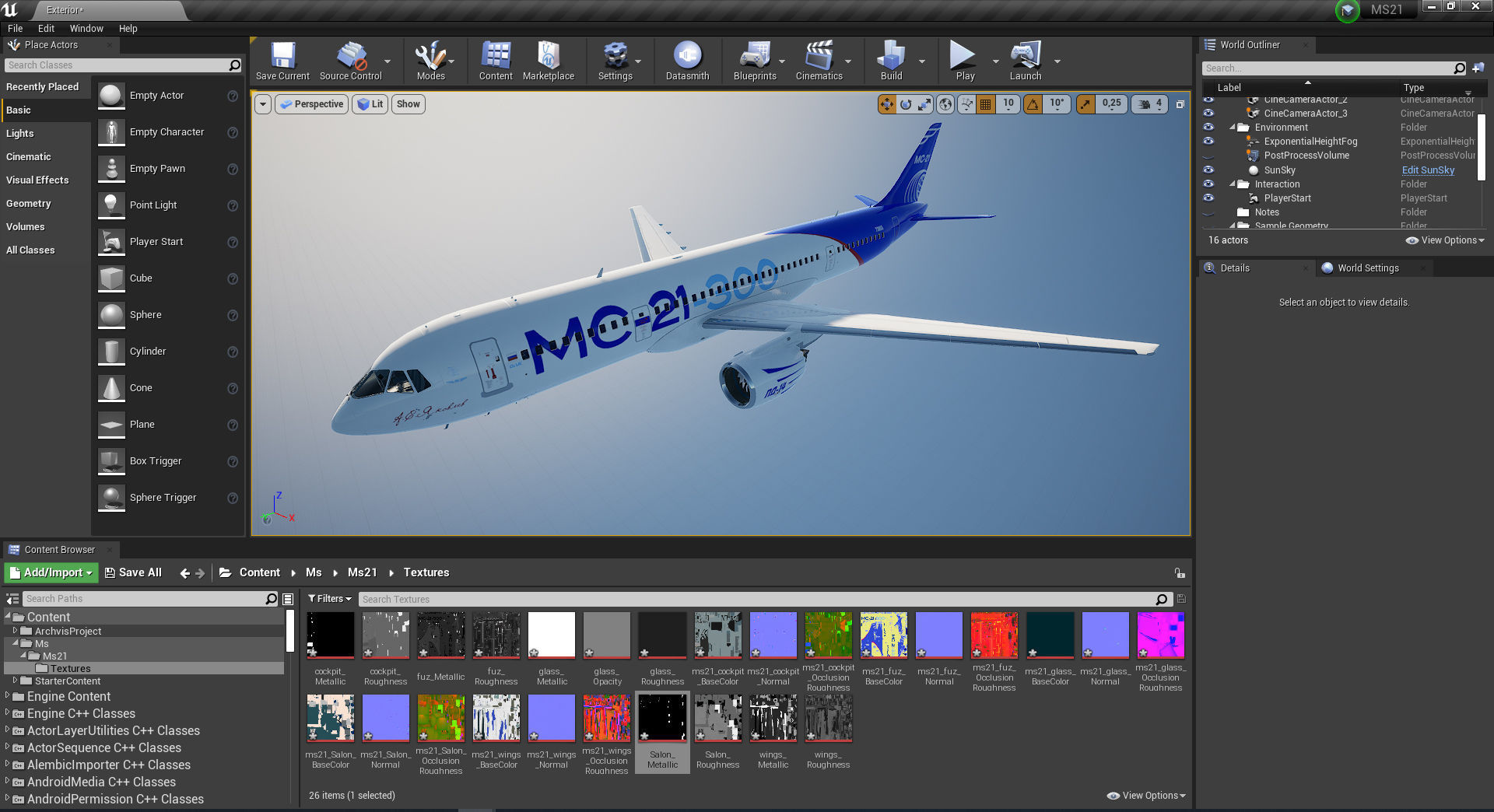The height and width of the screenshot is (812, 1494).
Task: Open the Lit view mode dropdown
Action: (370, 104)
